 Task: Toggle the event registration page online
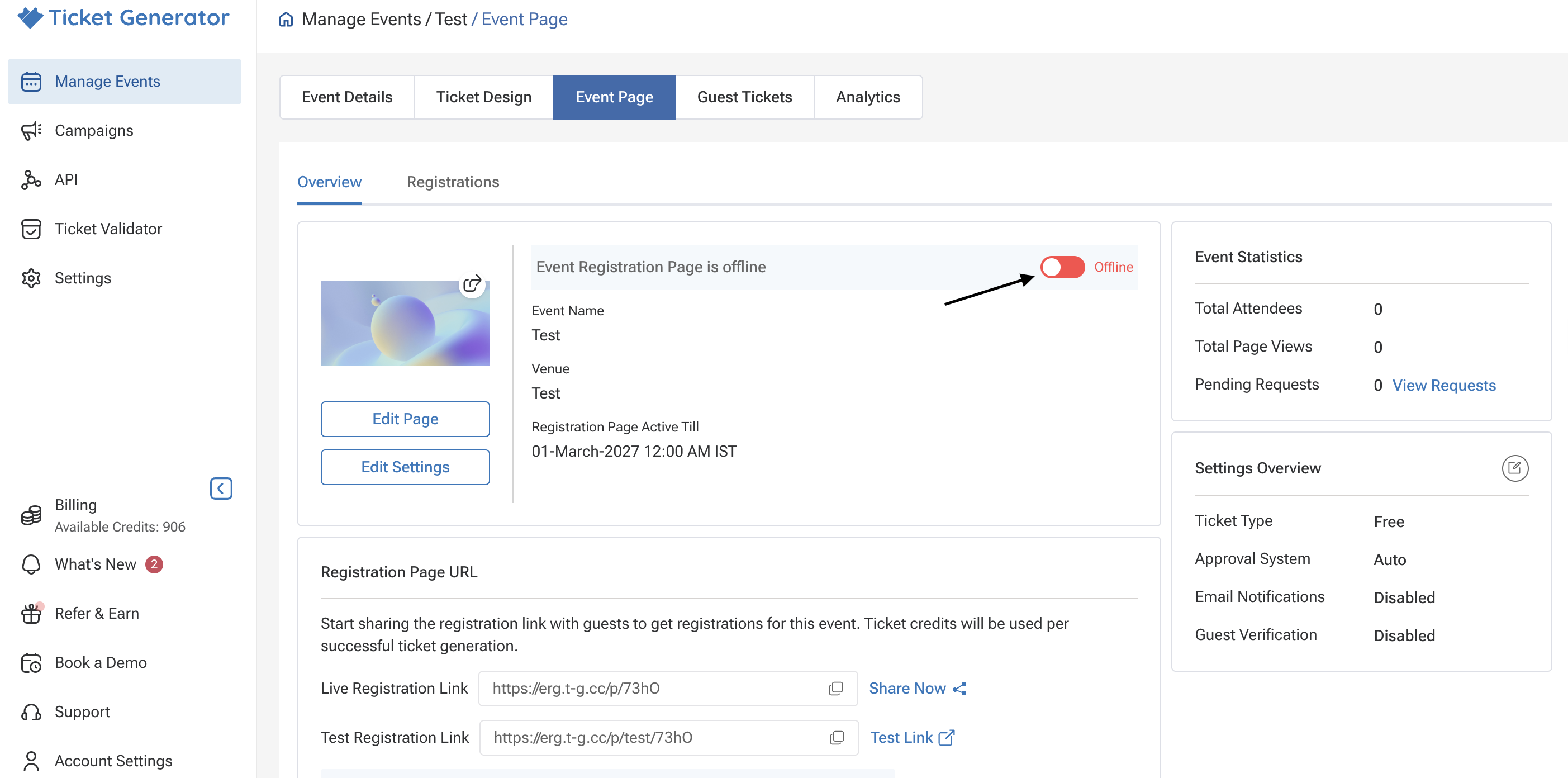(1062, 267)
